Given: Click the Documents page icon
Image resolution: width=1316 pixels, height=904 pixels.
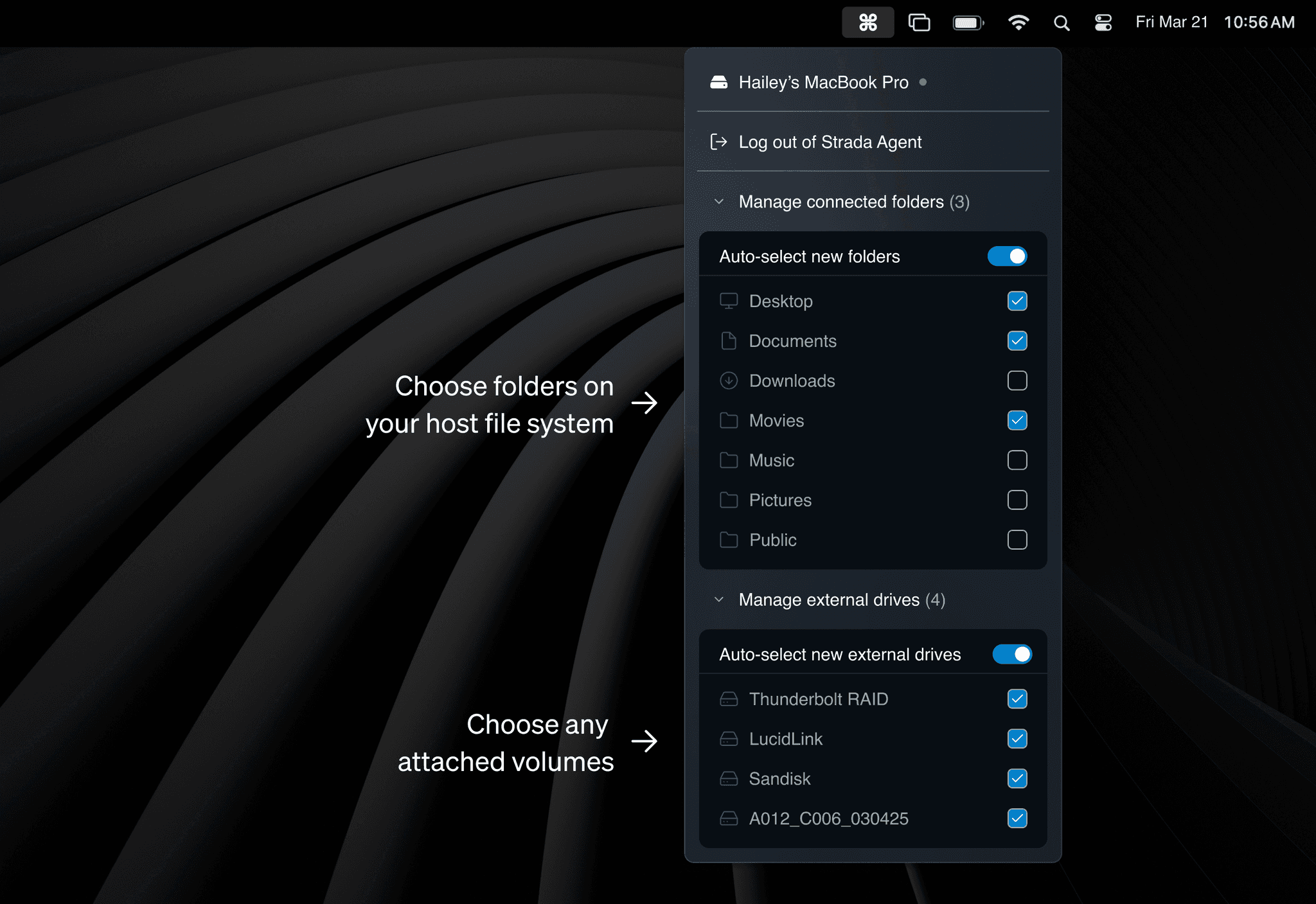Looking at the screenshot, I should pos(729,341).
